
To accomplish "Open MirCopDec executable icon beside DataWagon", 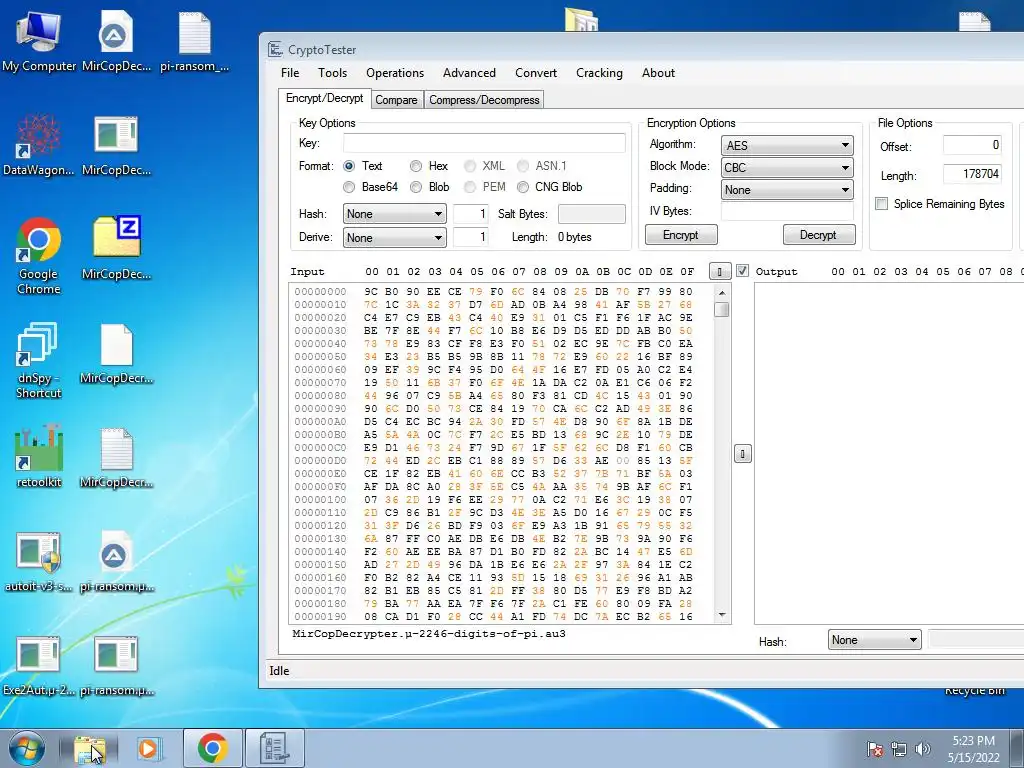I will tap(116, 145).
